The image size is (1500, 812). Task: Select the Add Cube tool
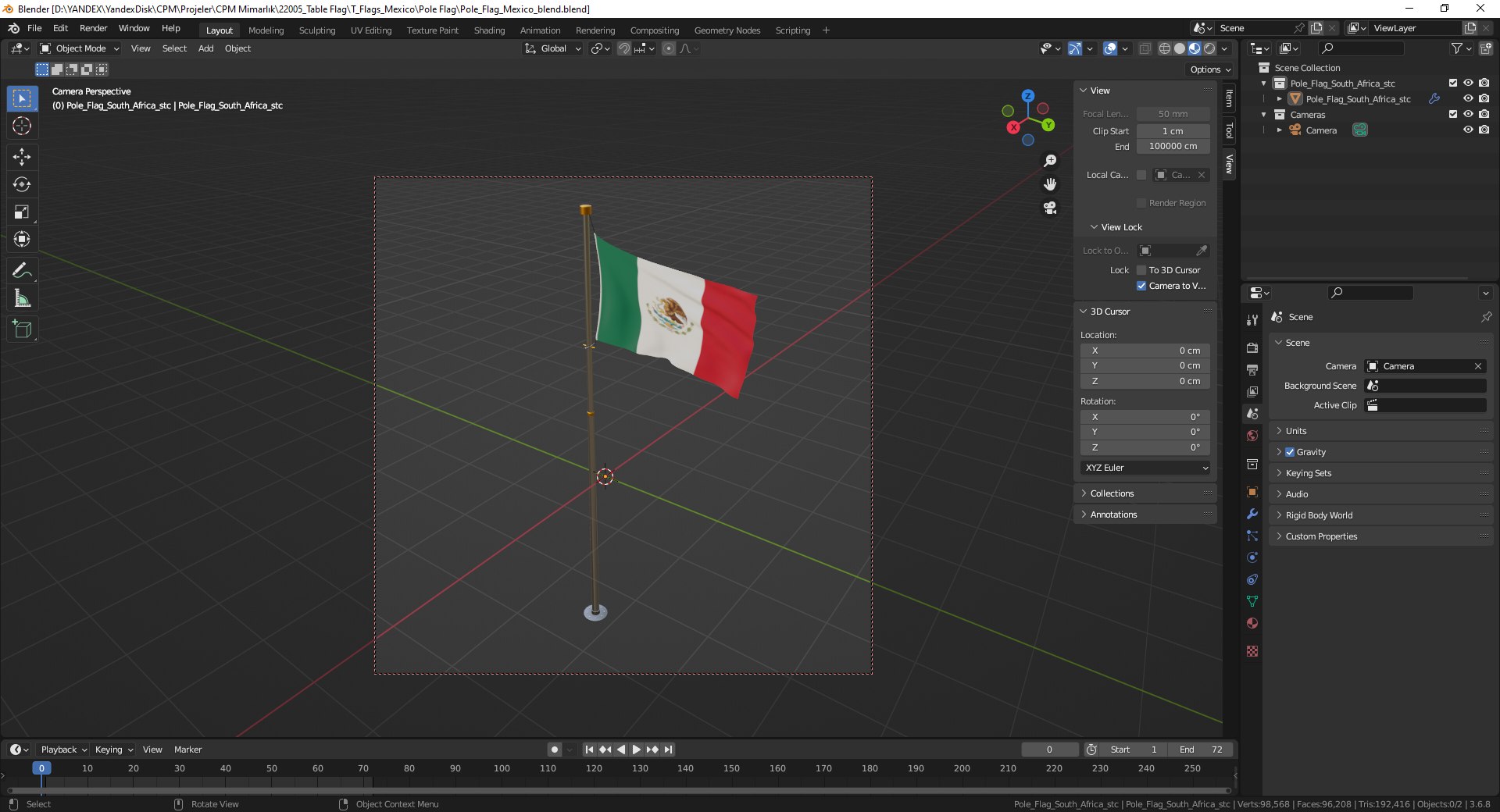[22, 329]
